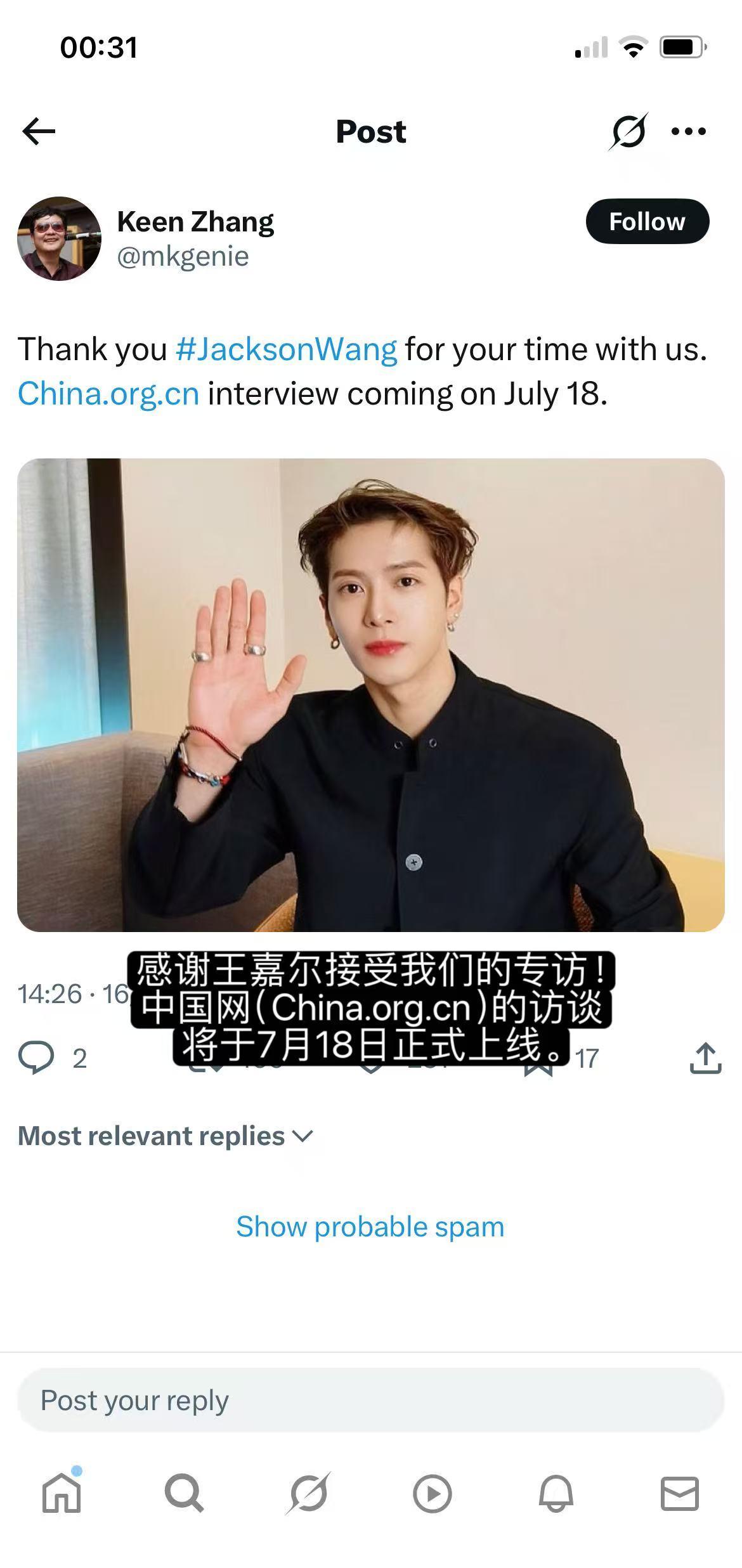
Task: Open the video play tab icon
Action: (x=432, y=1494)
